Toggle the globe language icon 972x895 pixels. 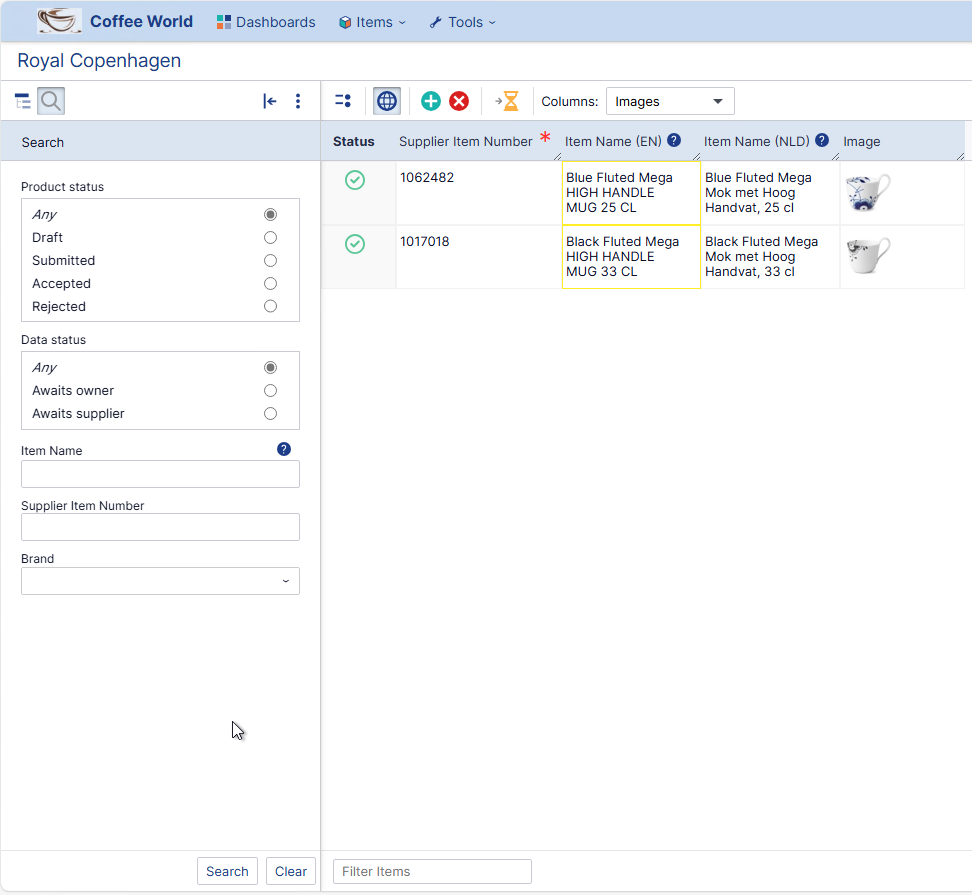pyautogui.click(x=387, y=101)
